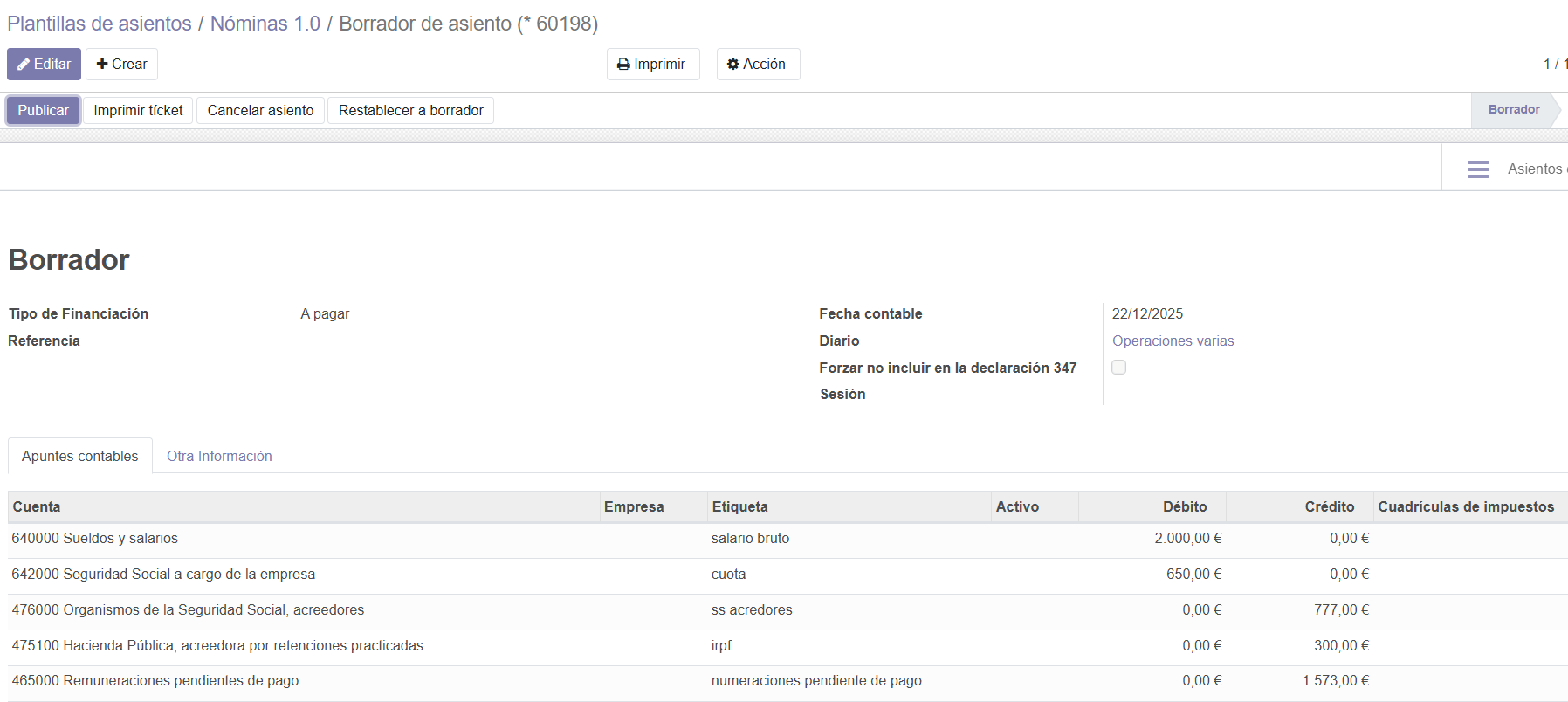1568x702 pixels.
Task: Select the 475100 Hacienda Pública line
Action: 217,646
